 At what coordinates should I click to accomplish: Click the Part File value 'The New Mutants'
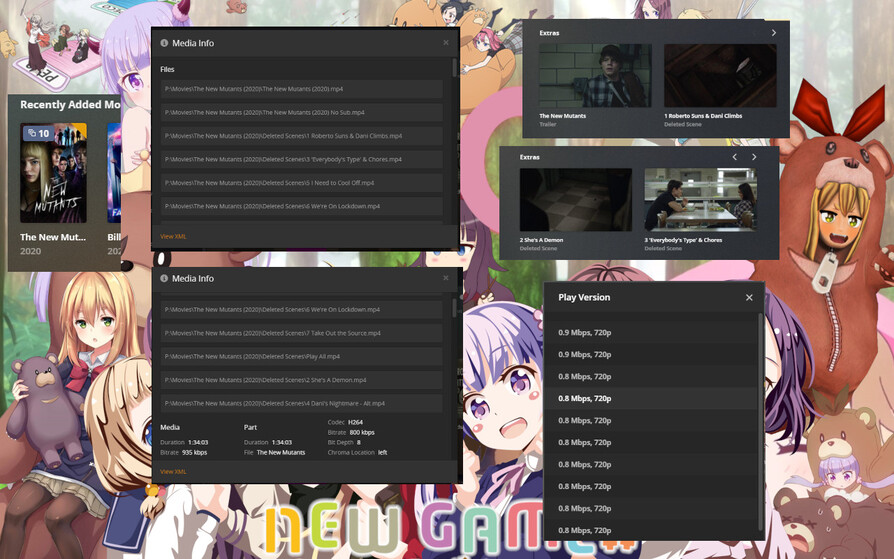[x=281, y=452]
